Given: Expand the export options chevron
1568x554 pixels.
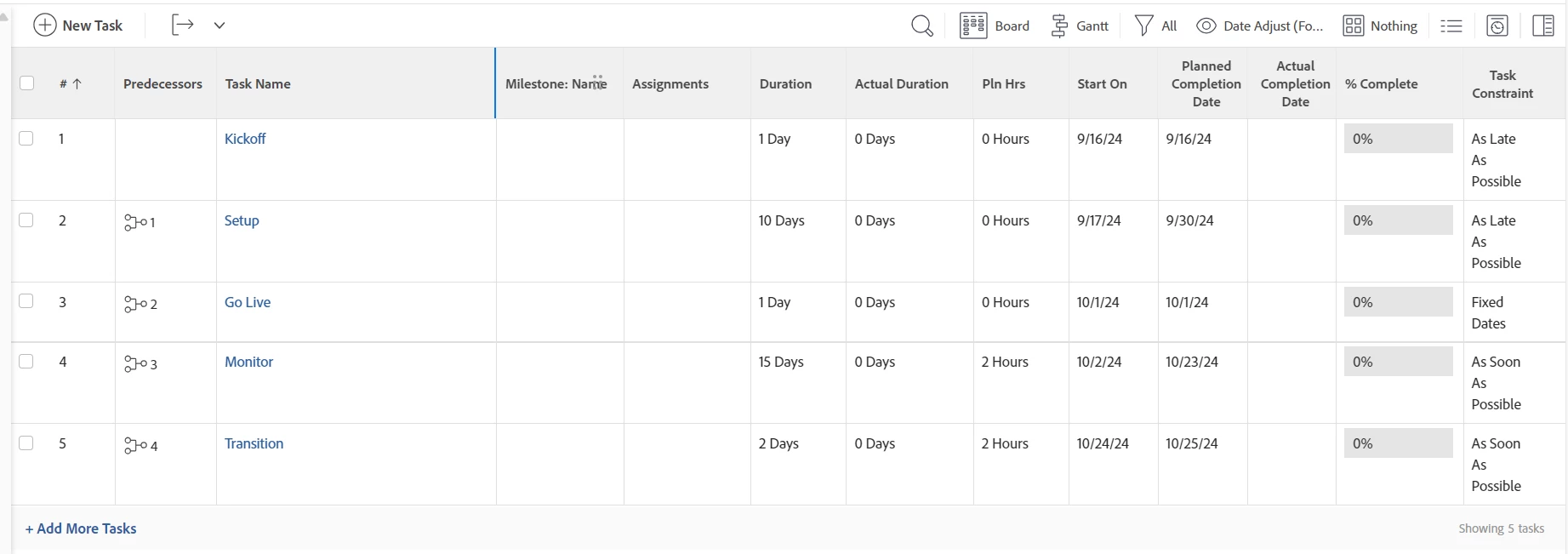Looking at the screenshot, I should tap(220, 26).
